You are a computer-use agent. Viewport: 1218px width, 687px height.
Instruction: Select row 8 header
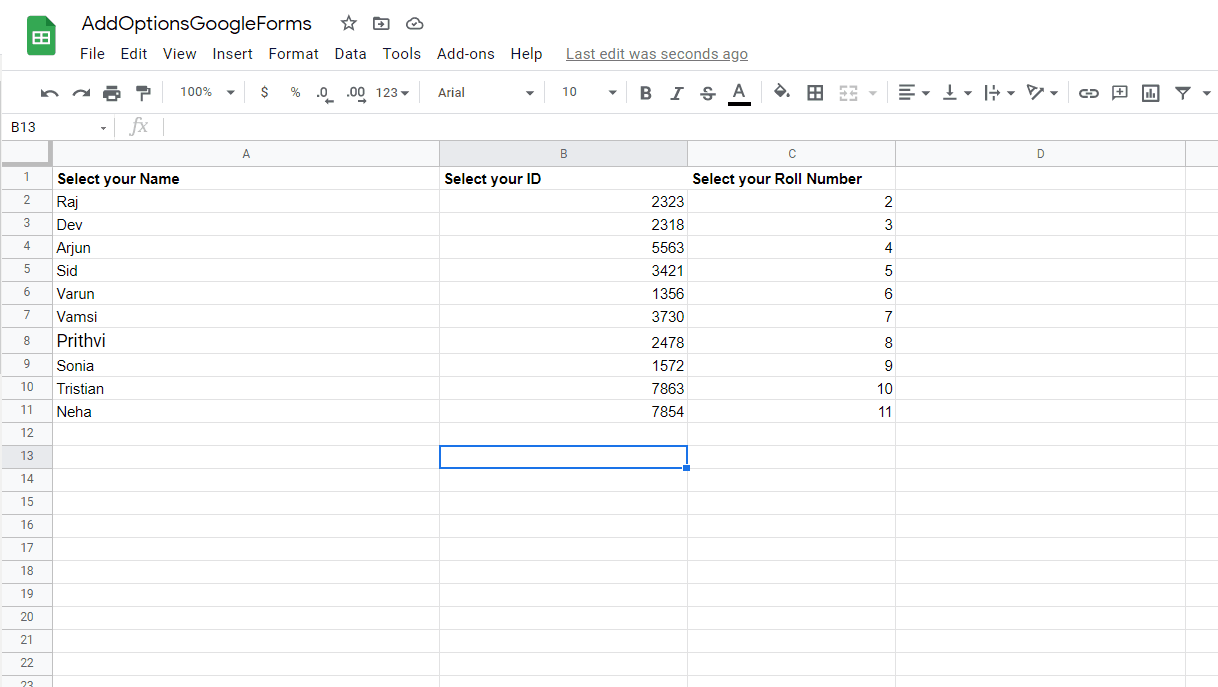pyautogui.click(x=27, y=341)
